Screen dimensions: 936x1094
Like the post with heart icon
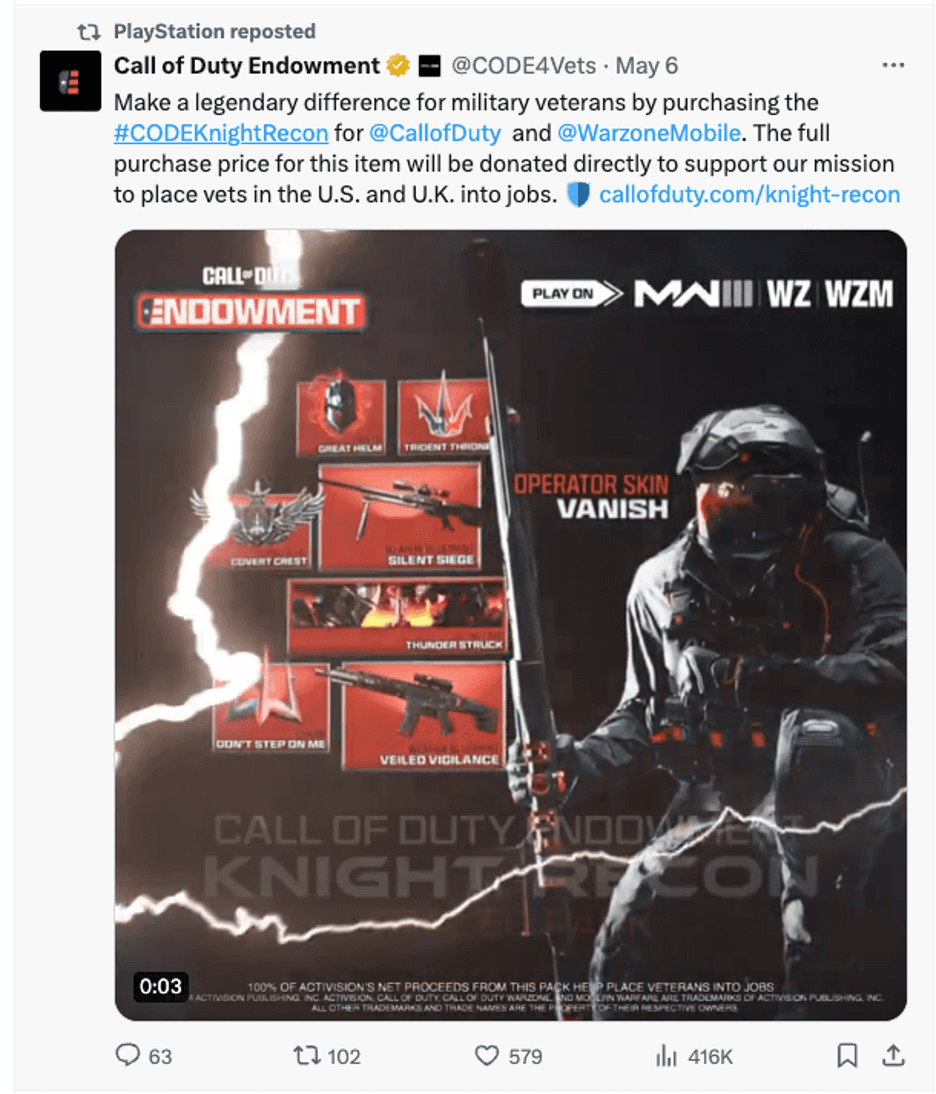[x=486, y=1055]
